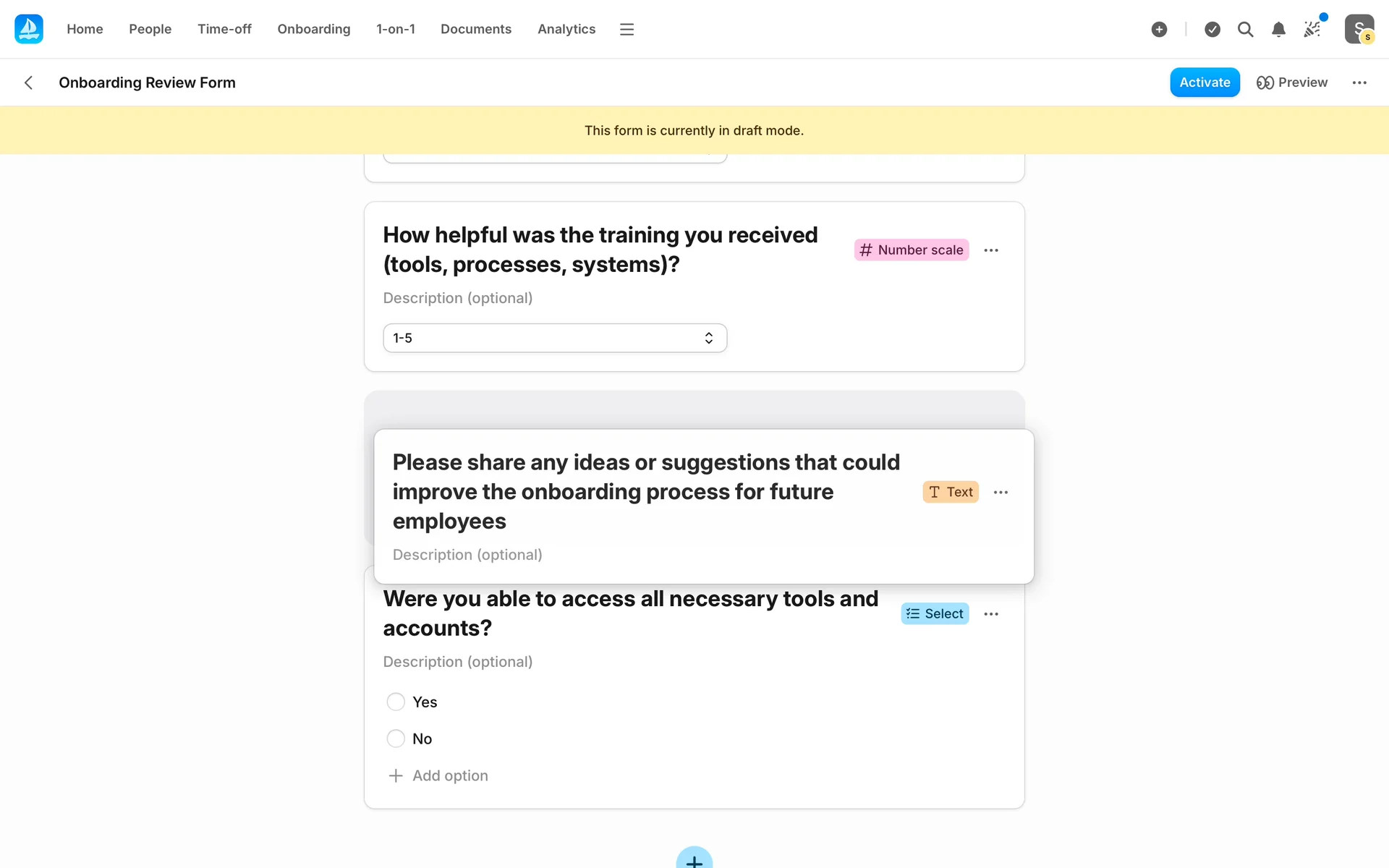This screenshot has width=1389, height=868.
Task: Click the confetti what's-new icon
Action: [1312, 29]
